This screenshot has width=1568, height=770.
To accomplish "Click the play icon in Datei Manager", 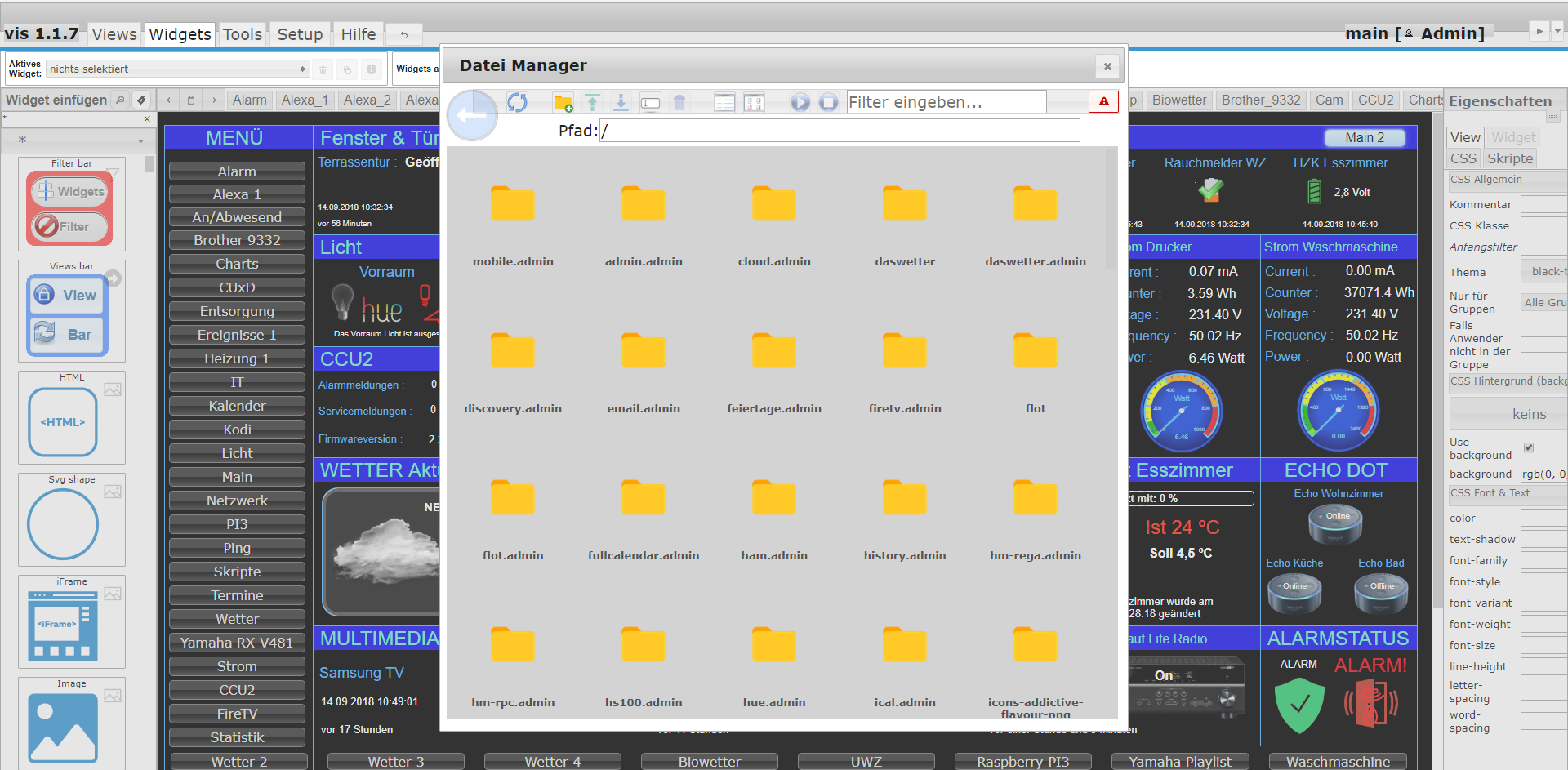I will click(800, 102).
